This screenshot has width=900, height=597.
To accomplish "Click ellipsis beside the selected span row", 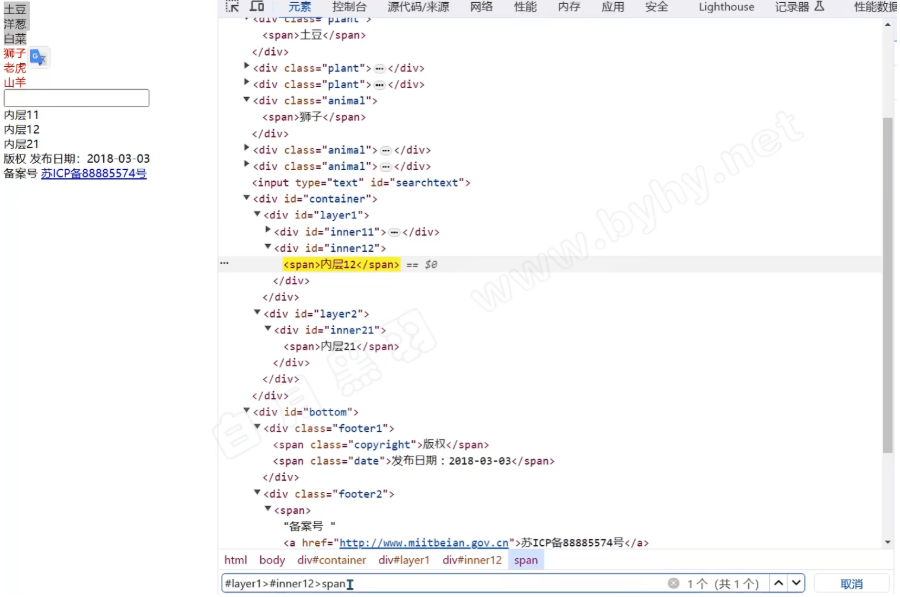I will [x=224, y=265].
